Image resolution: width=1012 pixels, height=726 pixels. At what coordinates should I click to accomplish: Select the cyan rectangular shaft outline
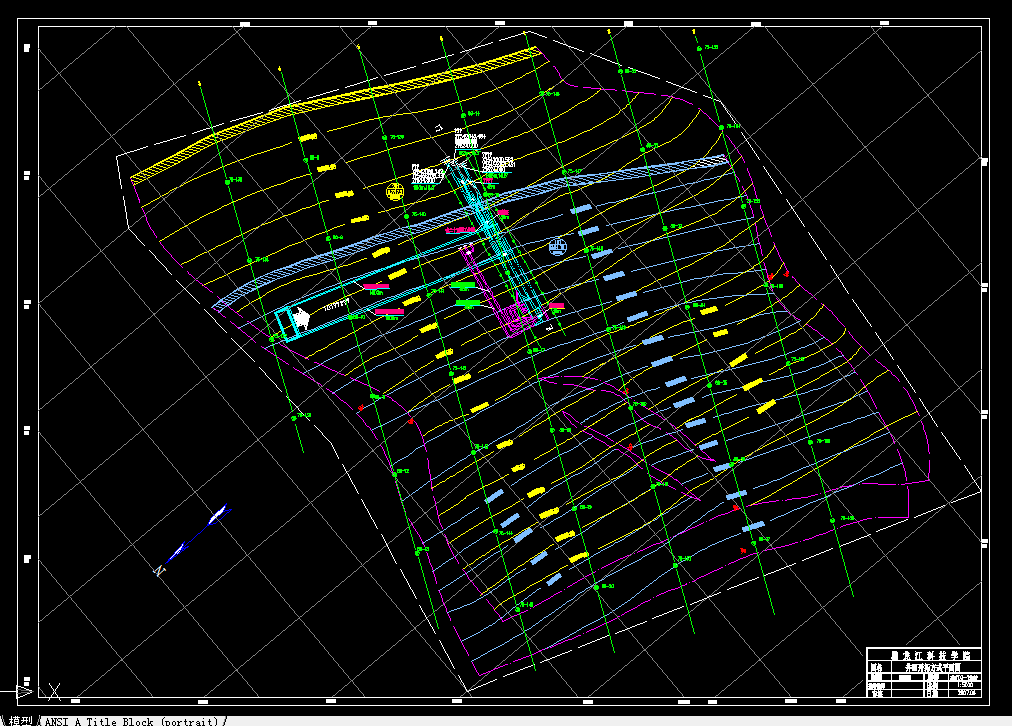(287, 325)
